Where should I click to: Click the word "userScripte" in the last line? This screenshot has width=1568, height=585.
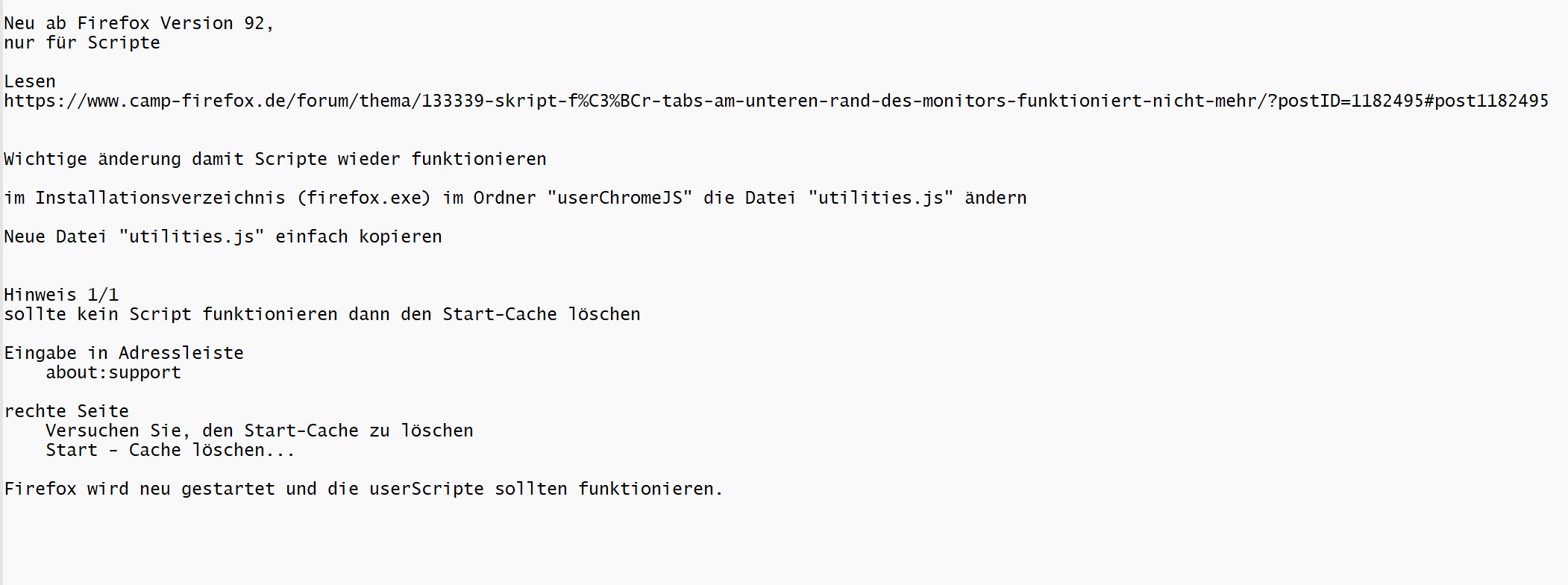427,489
